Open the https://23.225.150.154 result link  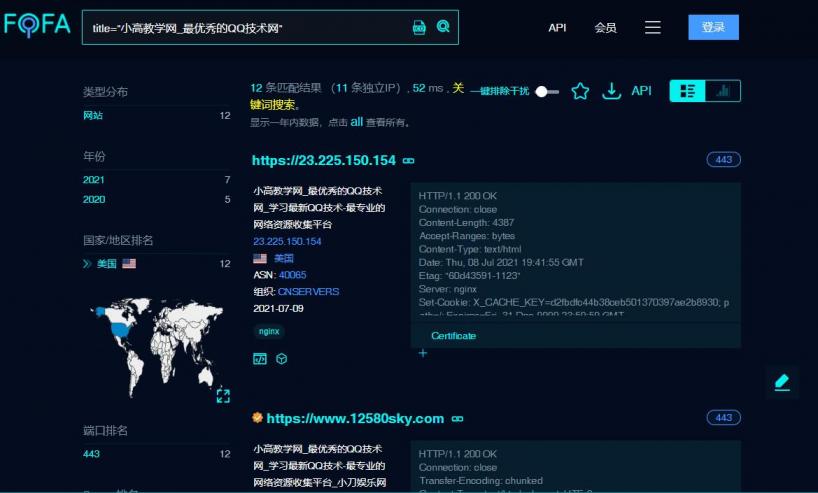pyautogui.click(x=324, y=160)
